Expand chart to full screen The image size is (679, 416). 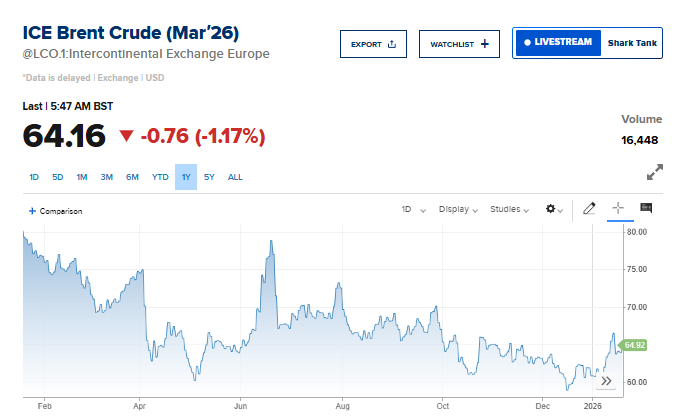(655, 173)
